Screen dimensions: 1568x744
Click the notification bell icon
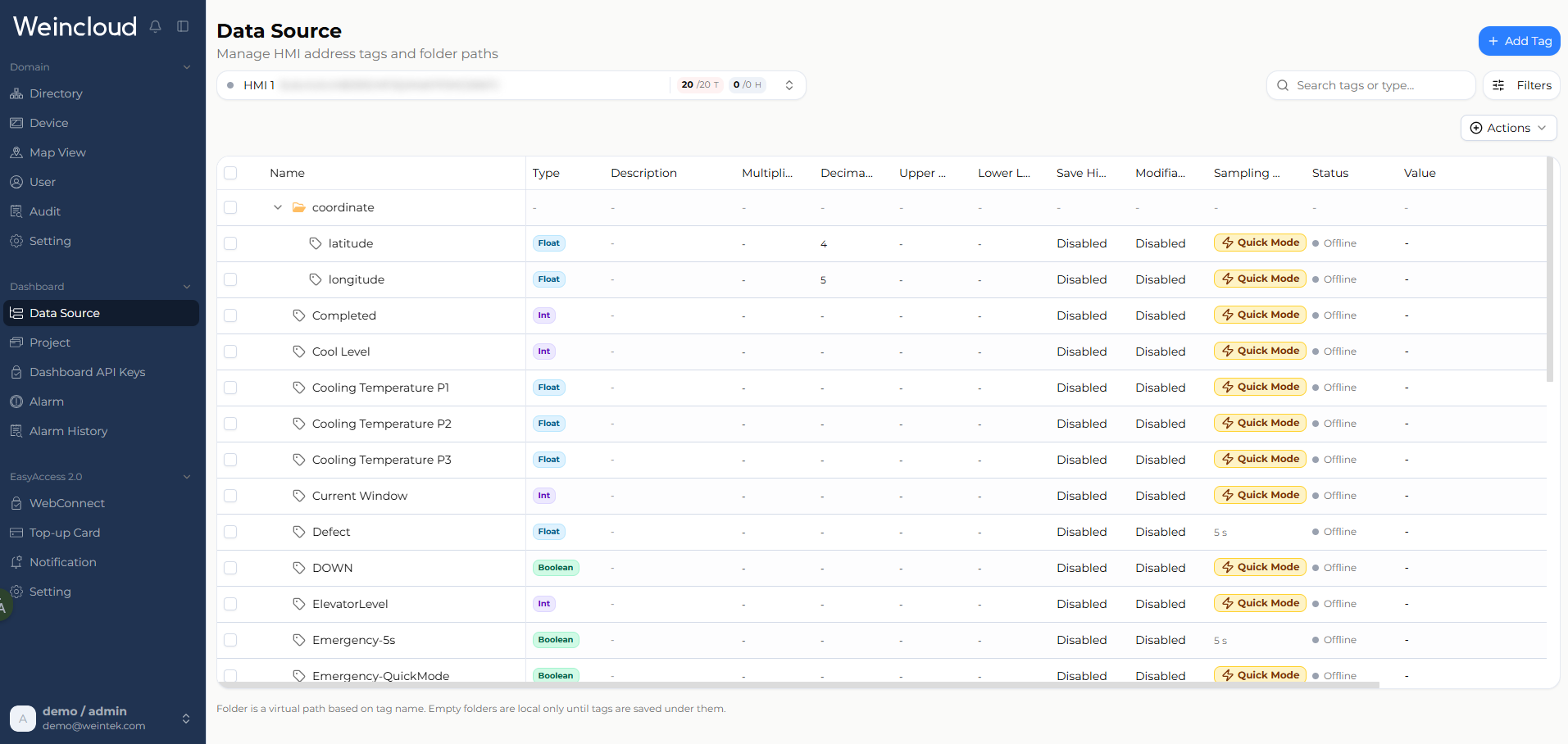[x=155, y=26]
